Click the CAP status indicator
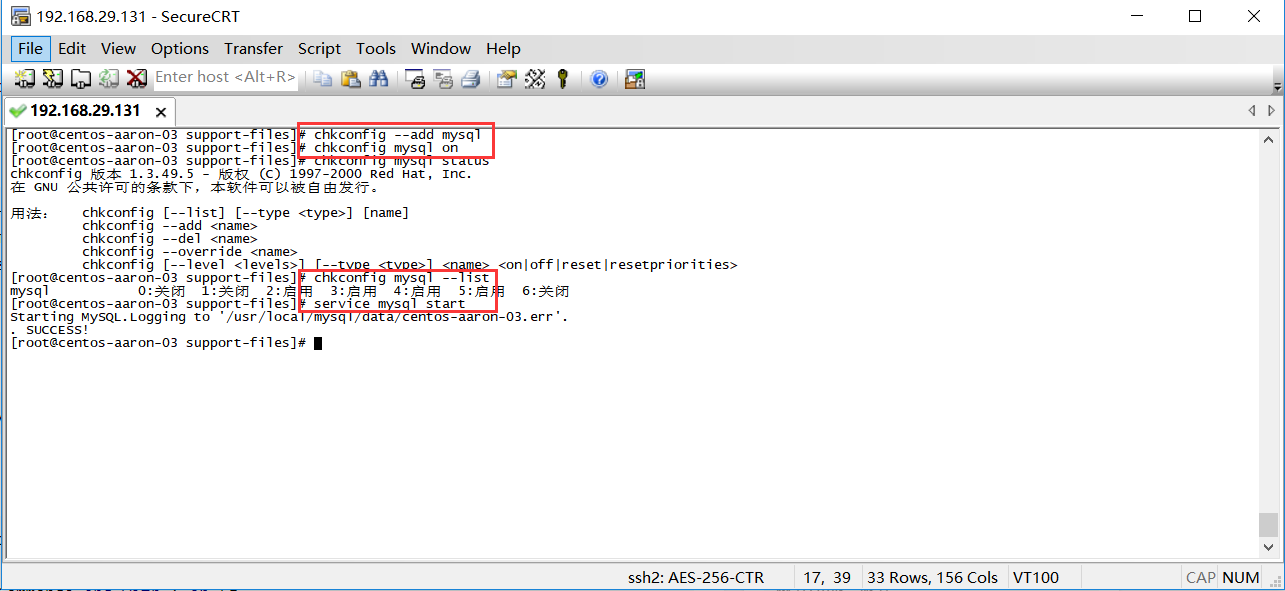 tap(1200, 577)
